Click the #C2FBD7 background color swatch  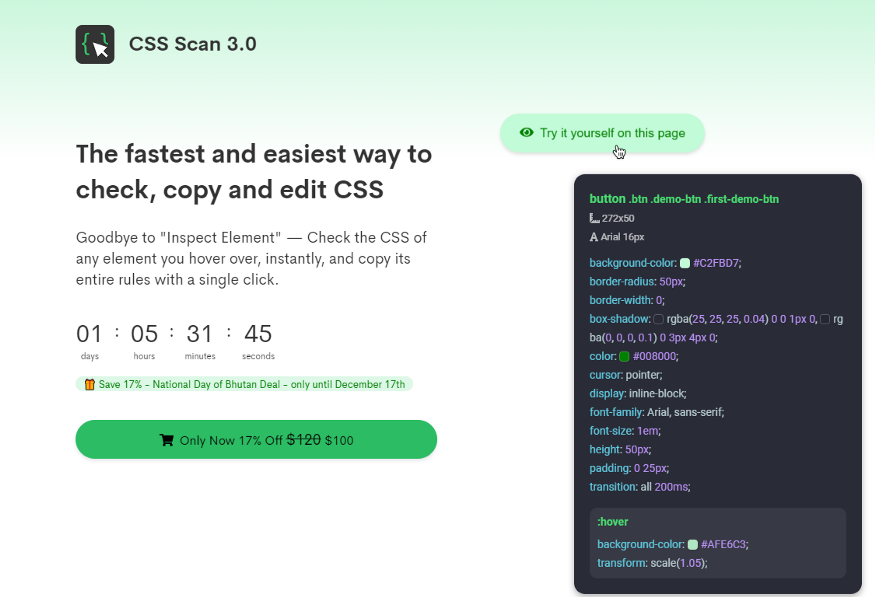point(685,263)
